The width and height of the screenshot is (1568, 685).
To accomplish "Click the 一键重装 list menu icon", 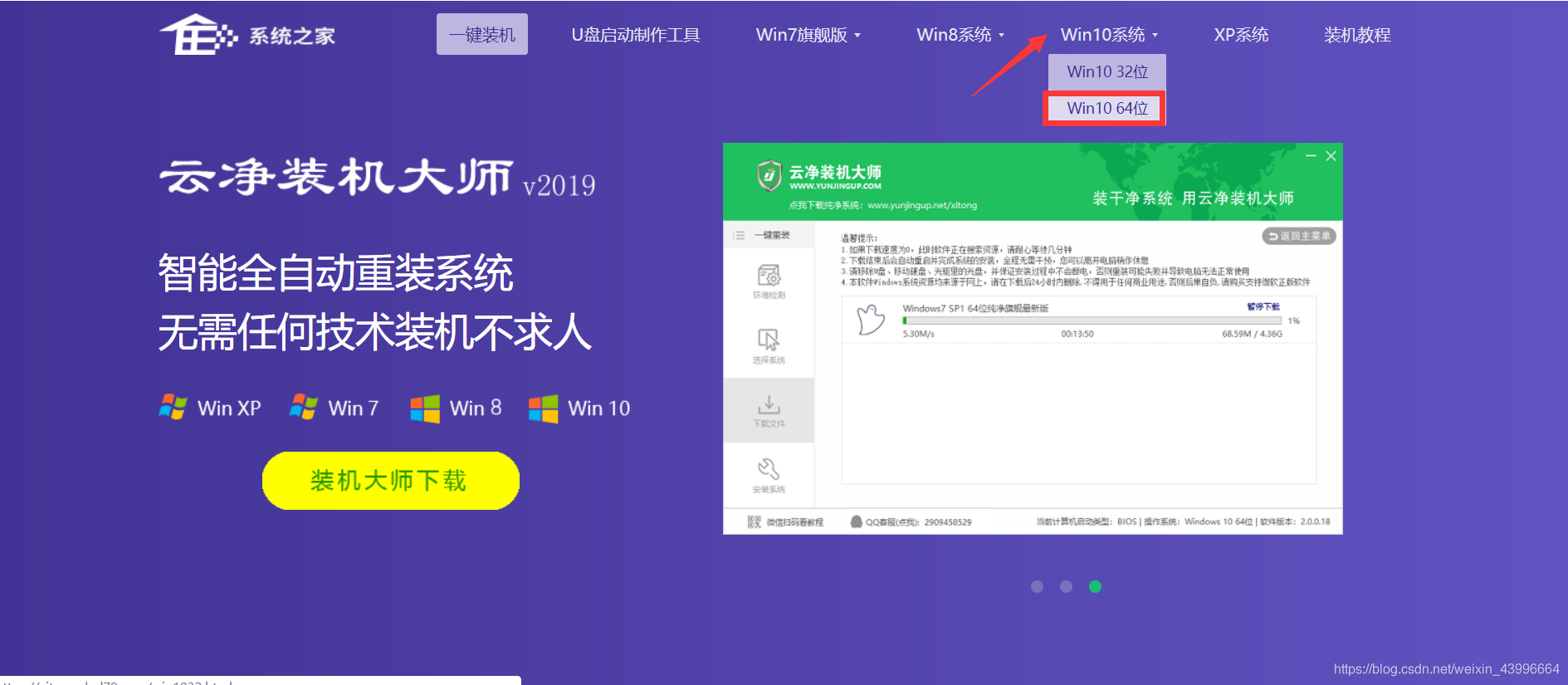I will (x=739, y=235).
